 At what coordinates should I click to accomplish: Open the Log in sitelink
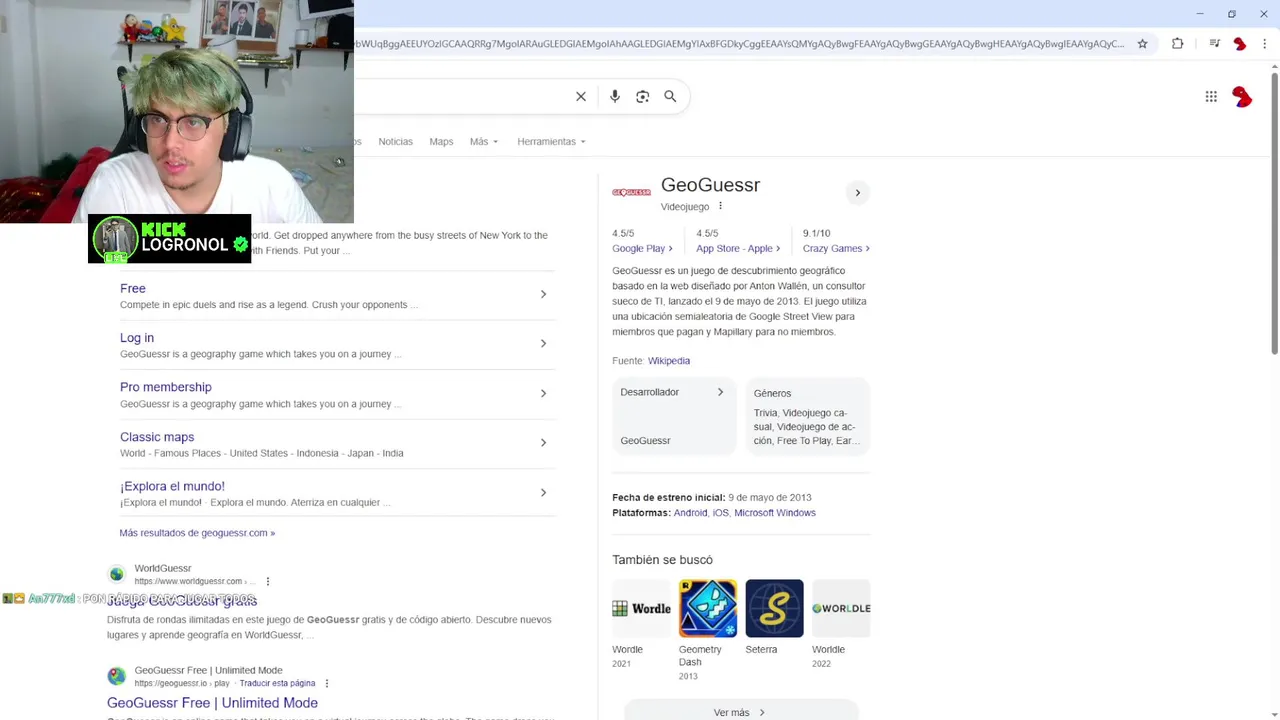coord(137,338)
